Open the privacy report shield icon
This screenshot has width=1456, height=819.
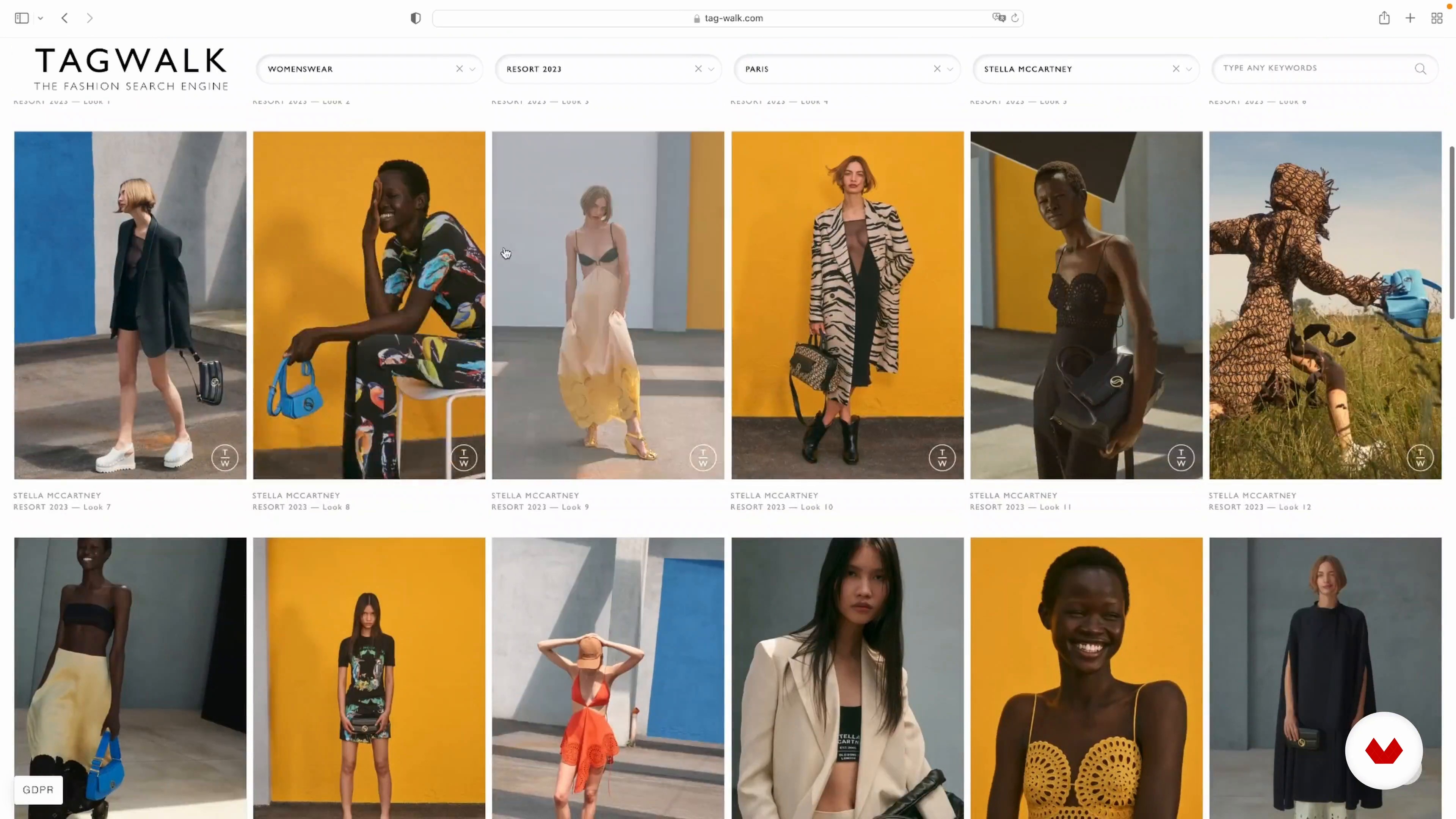coord(416,18)
